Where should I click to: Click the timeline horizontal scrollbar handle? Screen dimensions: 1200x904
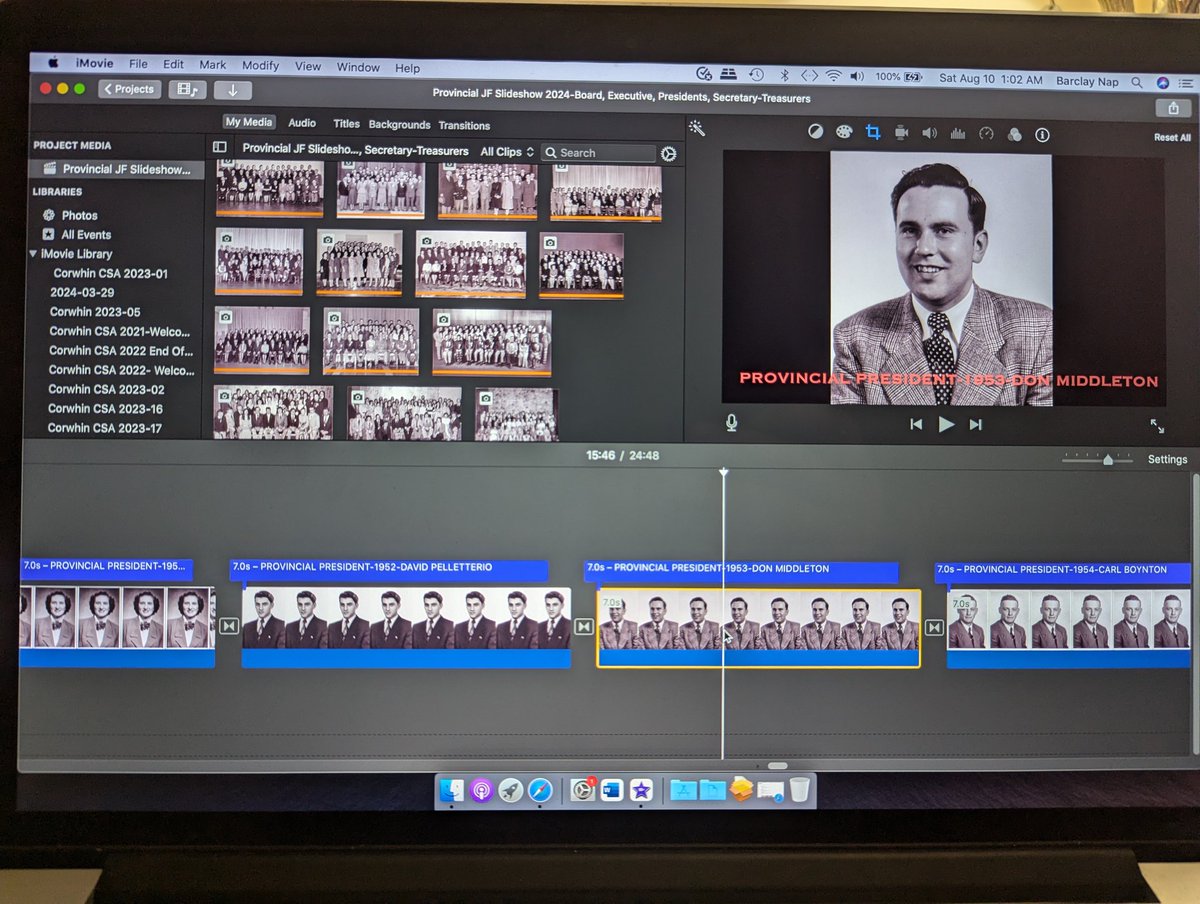click(777, 766)
